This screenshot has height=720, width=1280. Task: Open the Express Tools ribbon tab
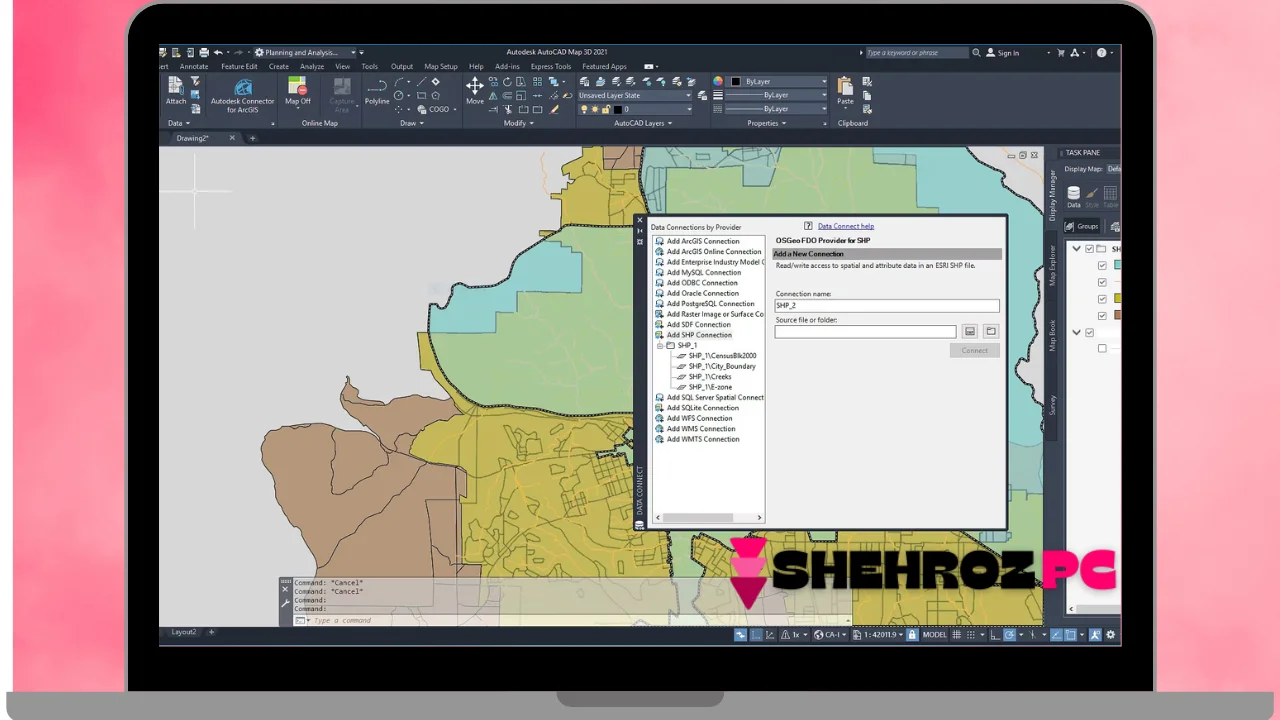click(x=551, y=66)
